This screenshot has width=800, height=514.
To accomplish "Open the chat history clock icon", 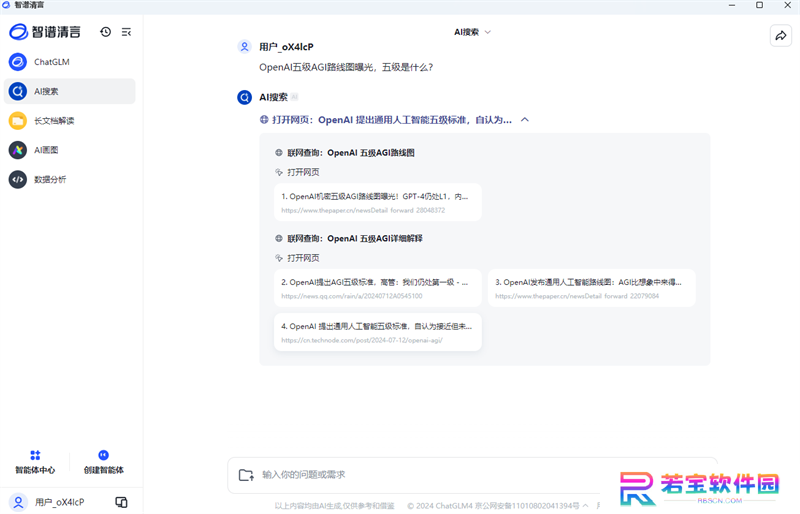I will tap(106, 32).
